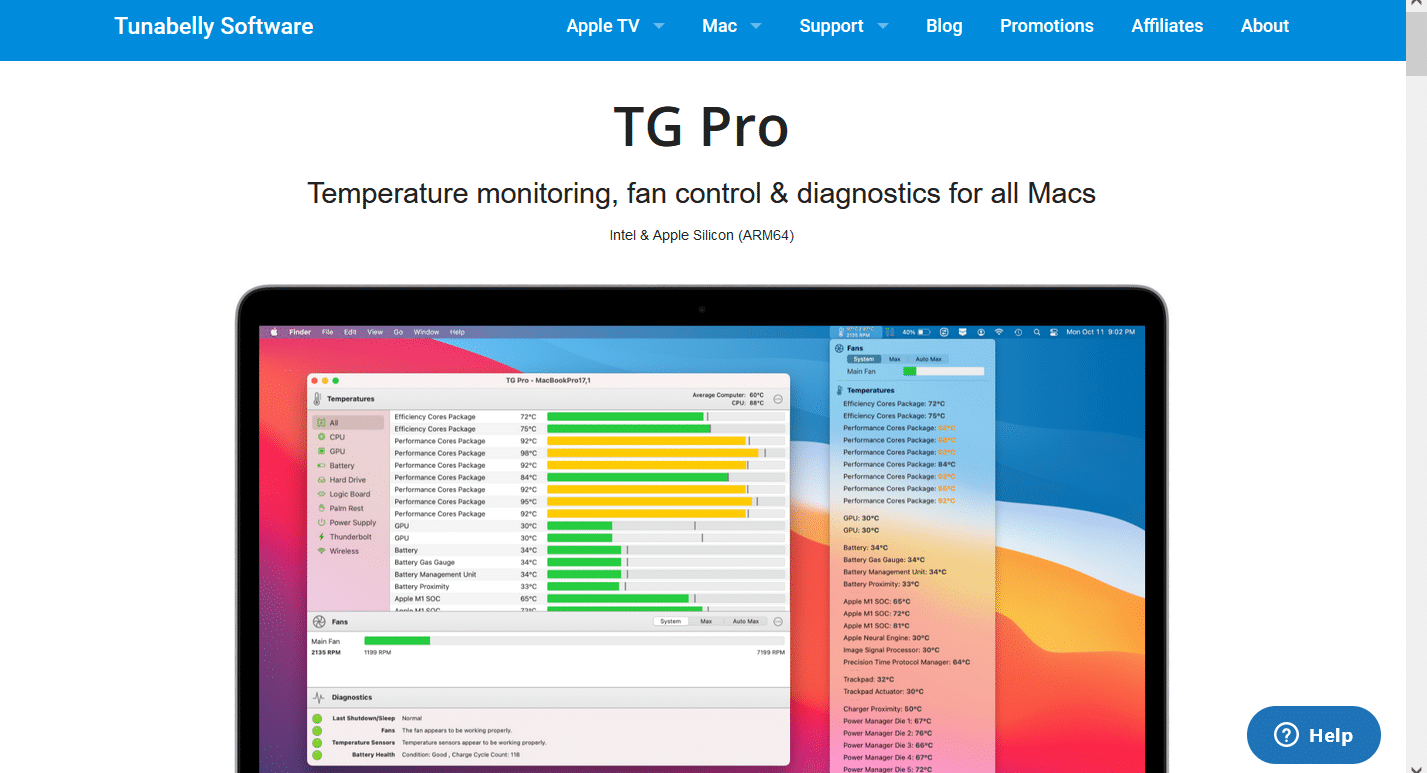Click the Main Fan speed bar in TG Pro window
This screenshot has width=1427, height=773.
click(574, 640)
